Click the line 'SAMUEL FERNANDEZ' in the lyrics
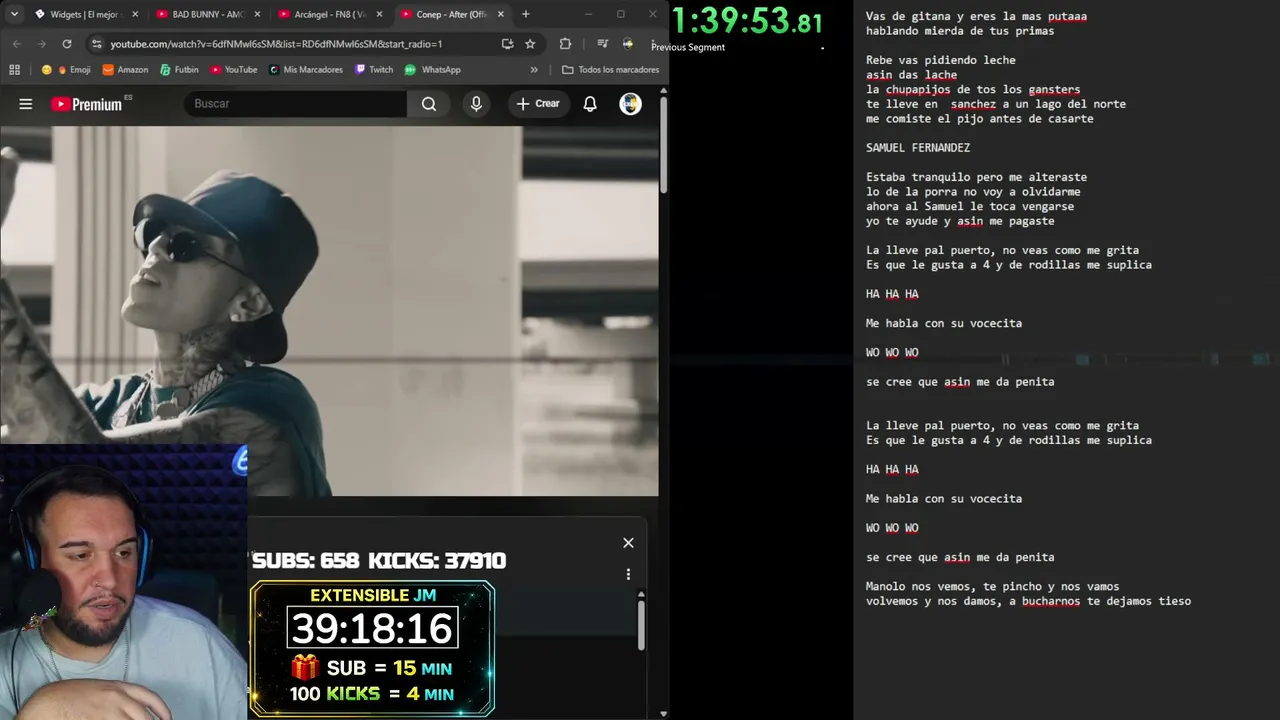Viewport: 1280px width, 720px height. pyautogui.click(x=918, y=148)
